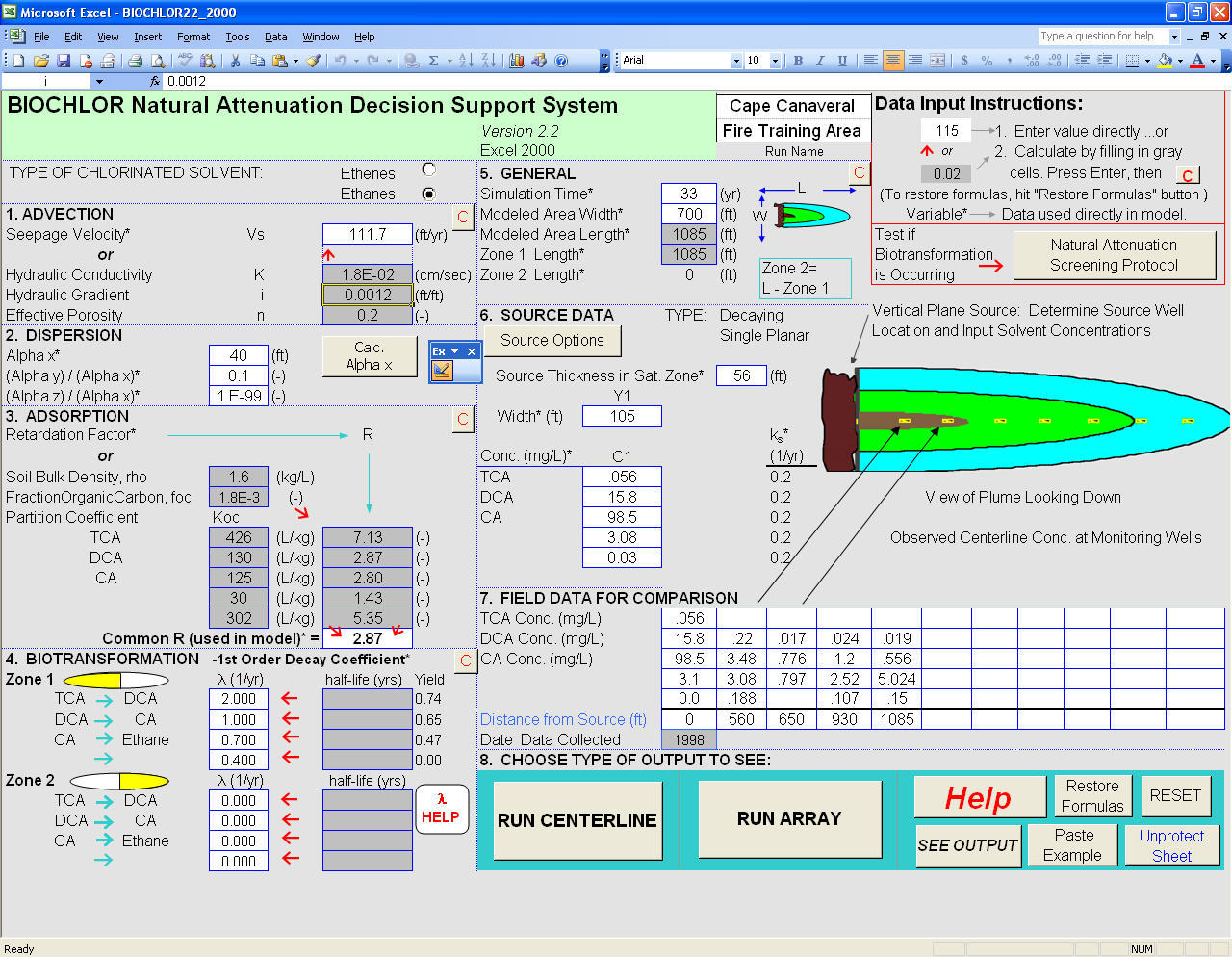Save the workbook with the floppy icon

[x=63, y=61]
